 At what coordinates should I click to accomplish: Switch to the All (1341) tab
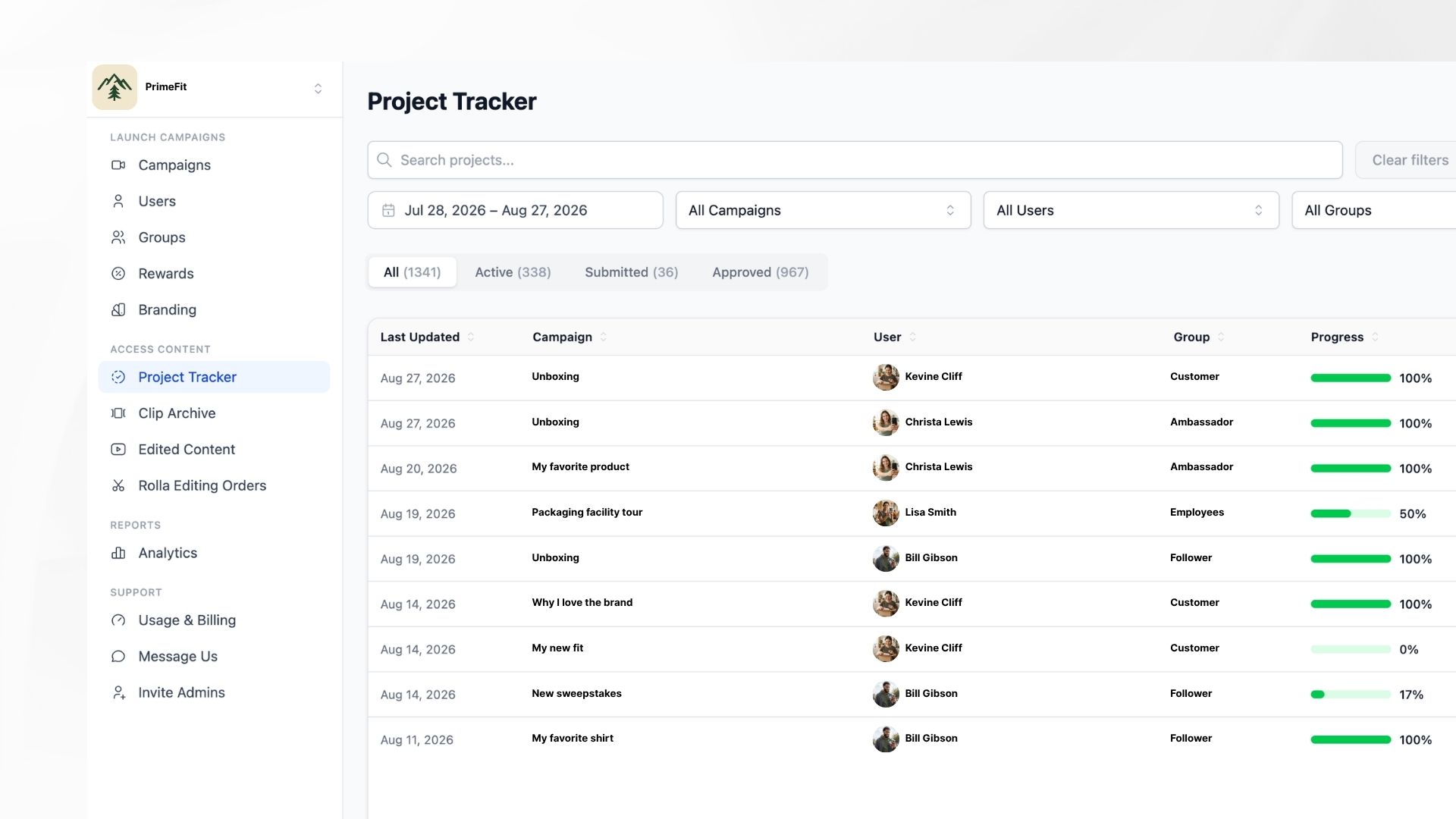(412, 272)
